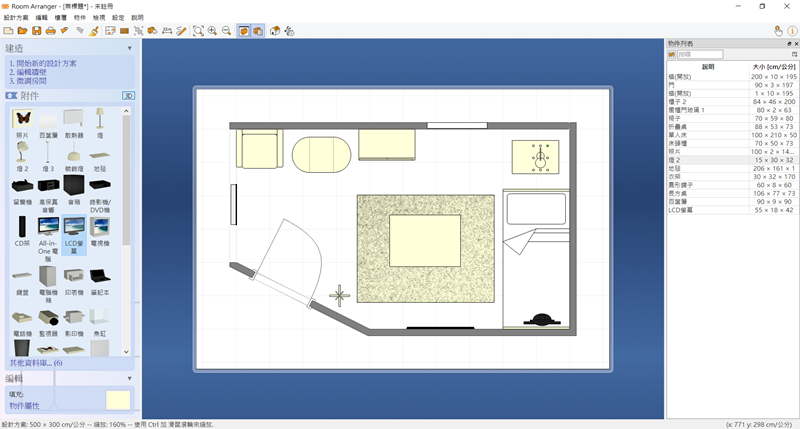Click the object list search field
The width and height of the screenshot is (800, 429).
[x=700, y=54]
